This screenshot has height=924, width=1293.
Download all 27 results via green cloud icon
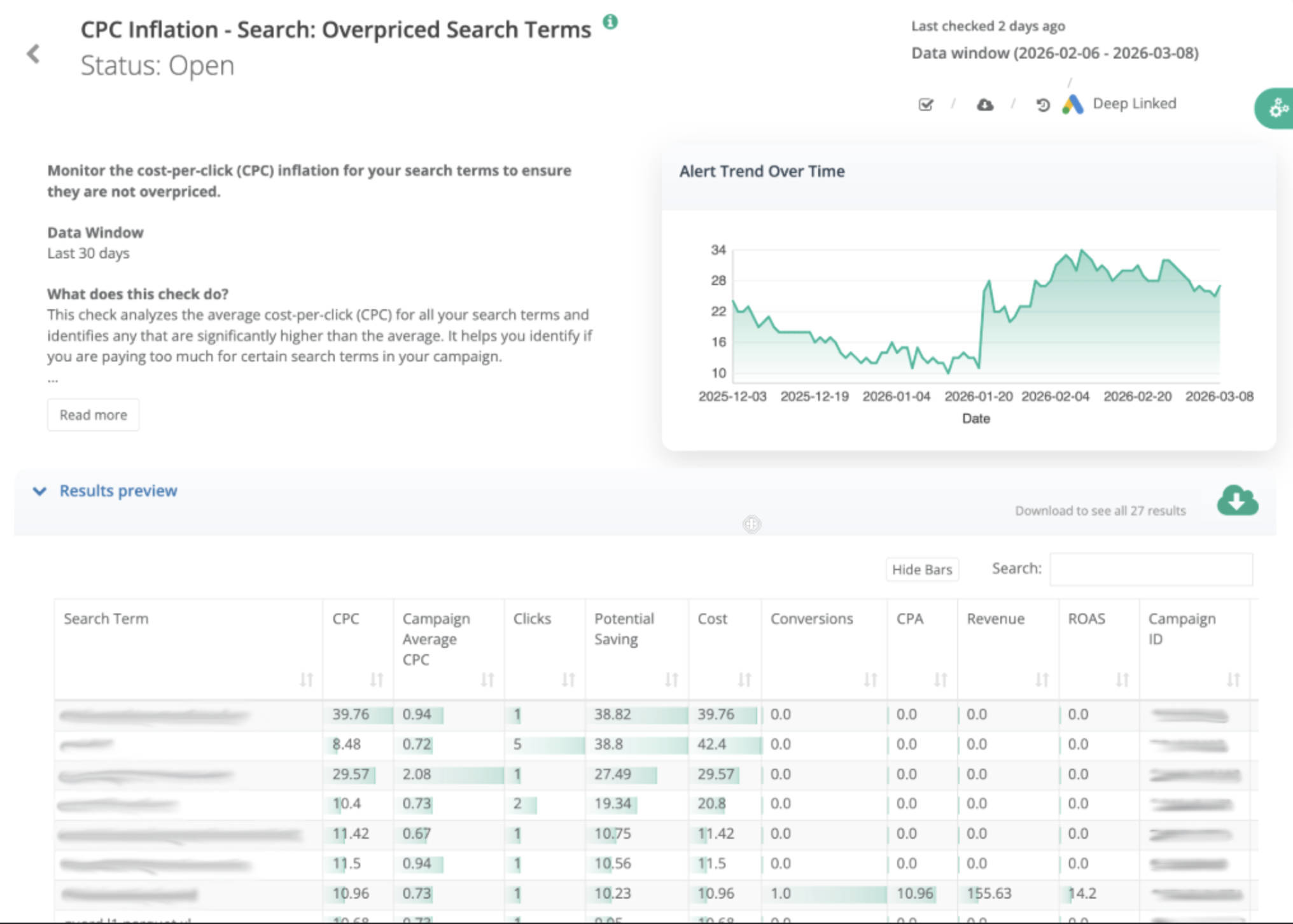tap(1237, 500)
